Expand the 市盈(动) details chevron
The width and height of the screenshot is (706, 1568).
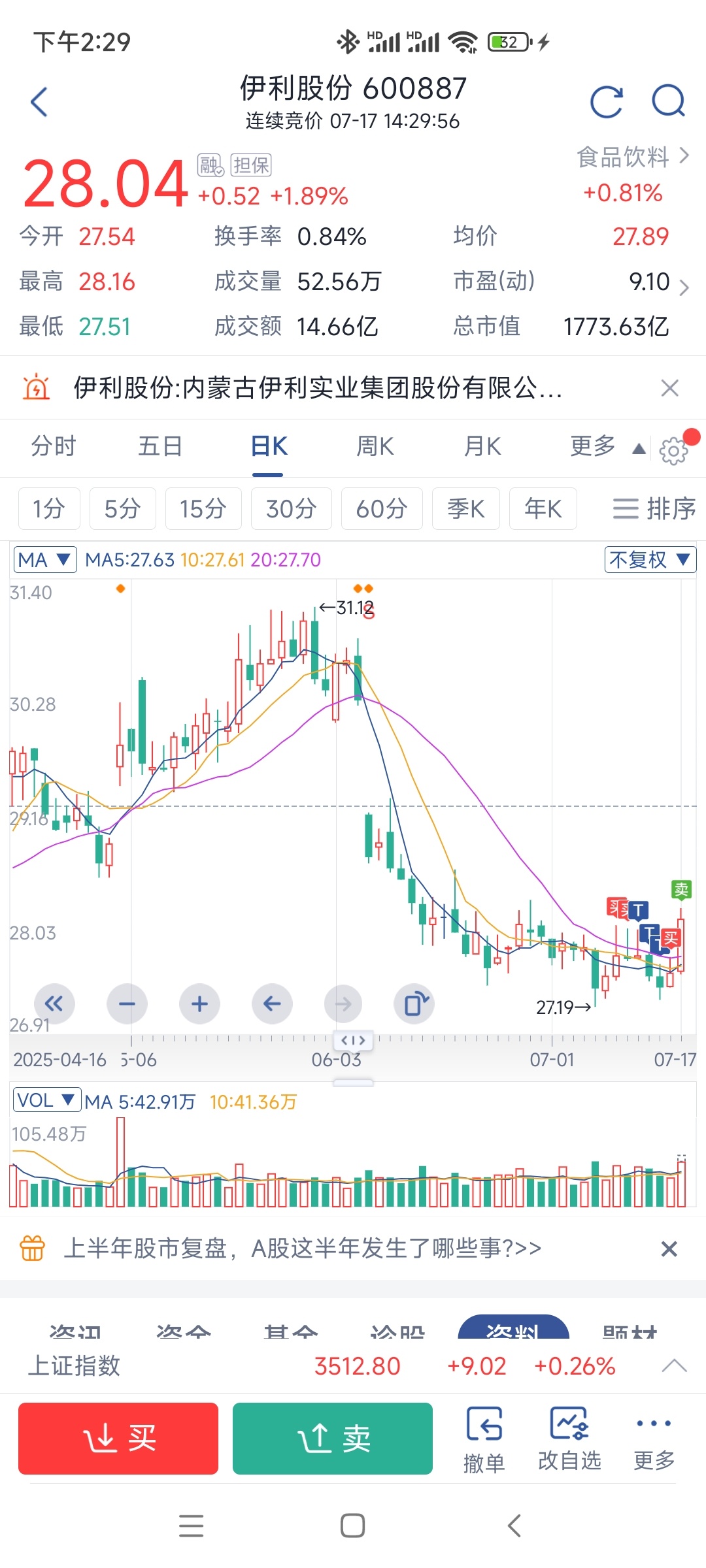click(x=684, y=287)
